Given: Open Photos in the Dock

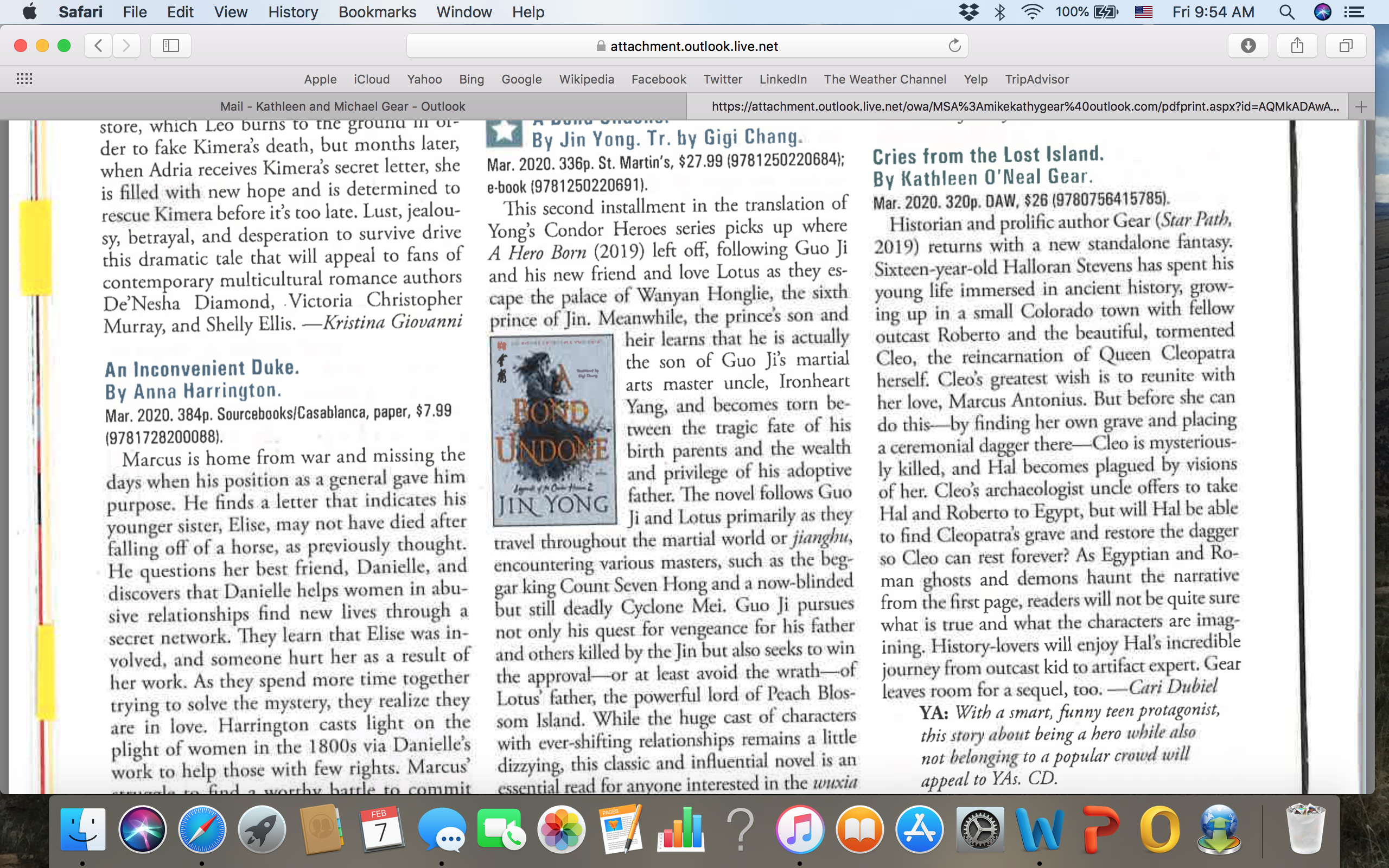Looking at the screenshot, I should pos(562,829).
